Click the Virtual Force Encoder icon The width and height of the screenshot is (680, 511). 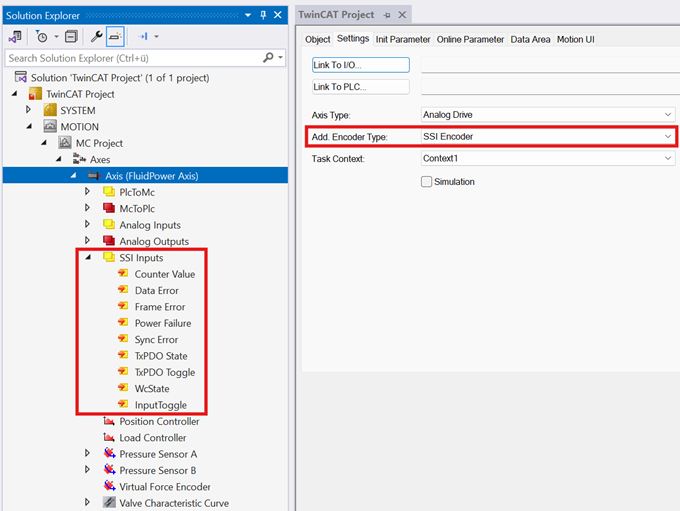[110, 486]
